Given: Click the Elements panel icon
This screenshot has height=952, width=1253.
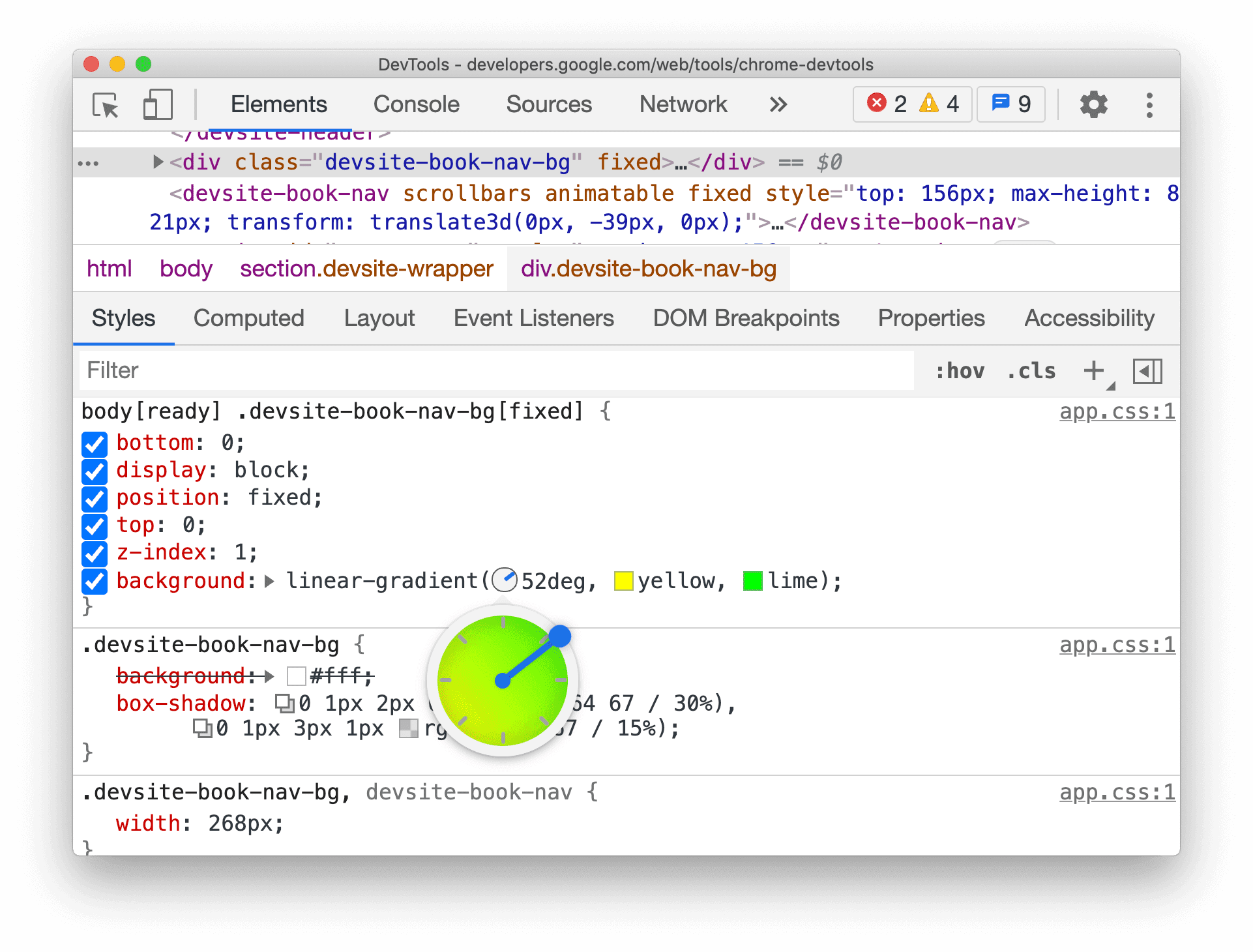Looking at the screenshot, I should pyautogui.click(x=279, y=103).
